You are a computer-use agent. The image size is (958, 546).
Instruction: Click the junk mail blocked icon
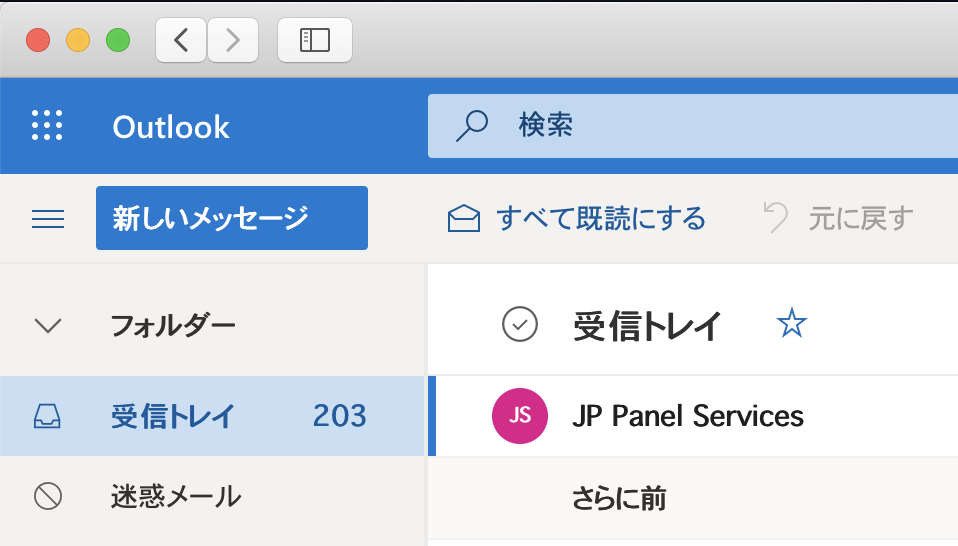tap(47, 495)
